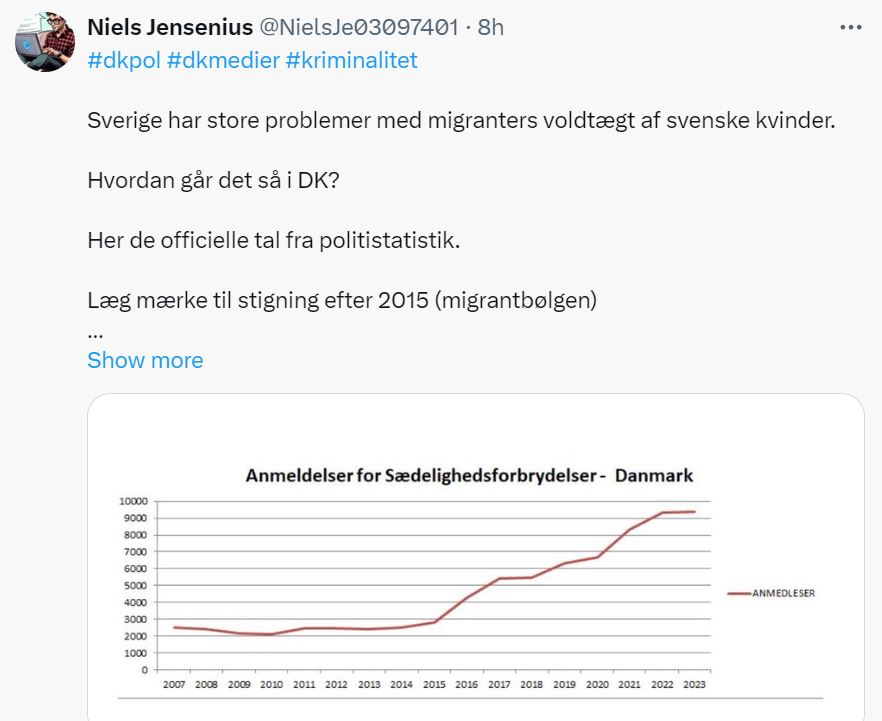Follow the #kriminalitet hashtag link

click(351, 60)
